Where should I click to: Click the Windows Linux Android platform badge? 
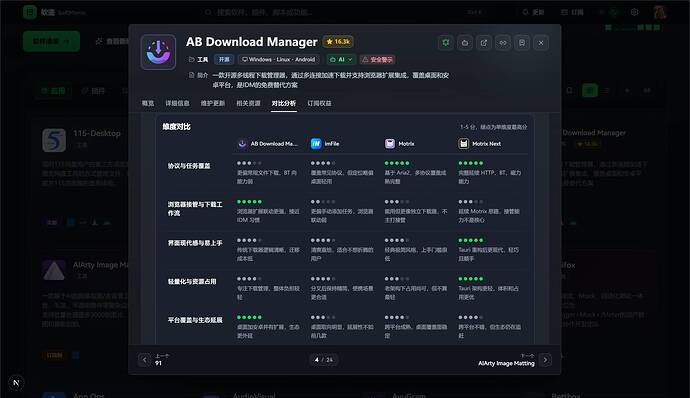point(279,59)
